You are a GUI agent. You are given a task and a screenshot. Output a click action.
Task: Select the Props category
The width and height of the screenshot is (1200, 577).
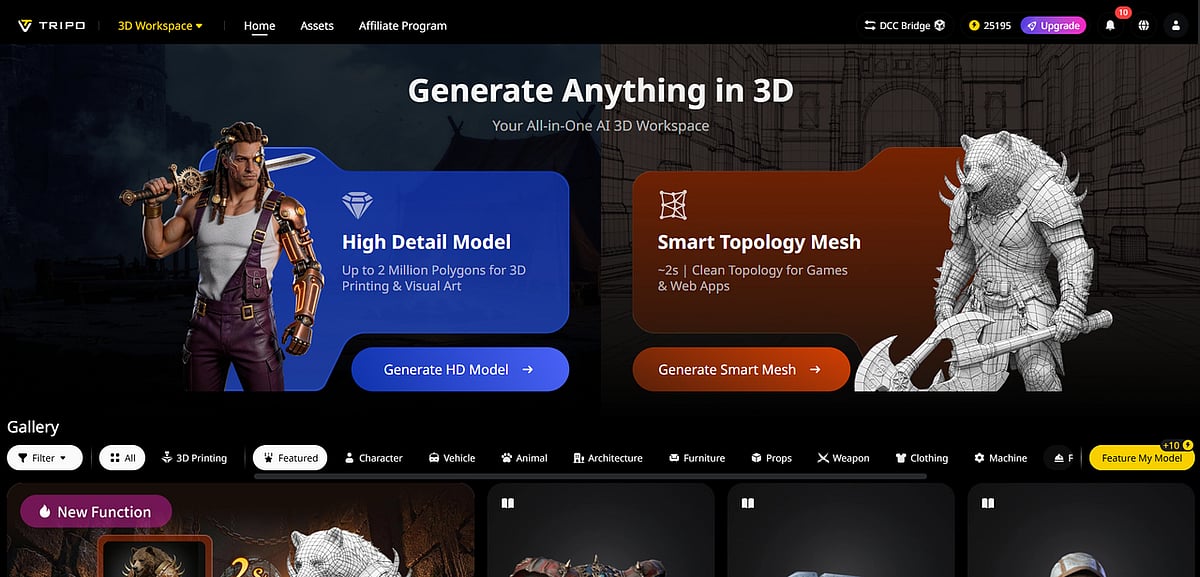[771, 458]
